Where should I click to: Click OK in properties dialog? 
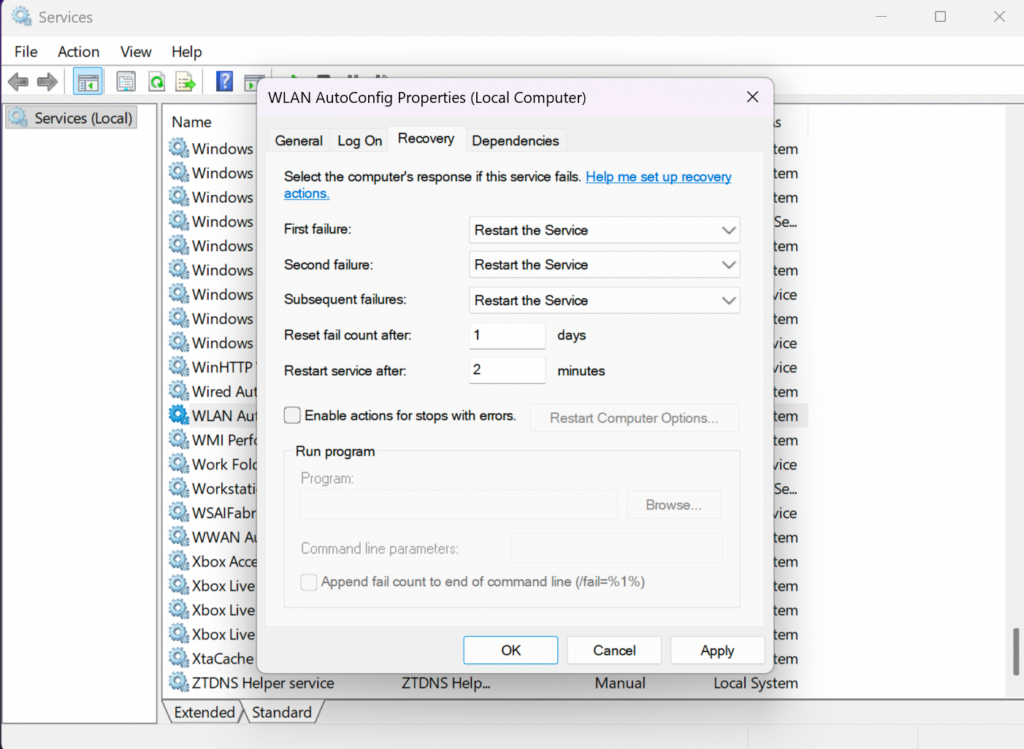pos(511,650)
